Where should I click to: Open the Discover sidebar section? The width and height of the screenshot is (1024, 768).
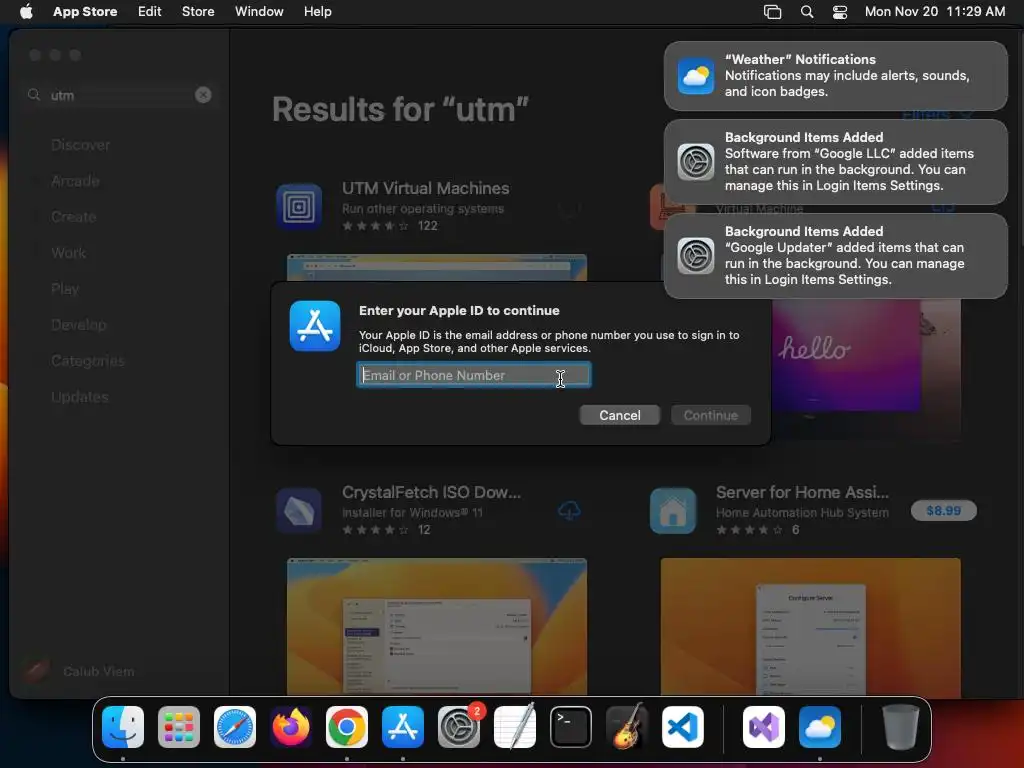click(80, 145)
